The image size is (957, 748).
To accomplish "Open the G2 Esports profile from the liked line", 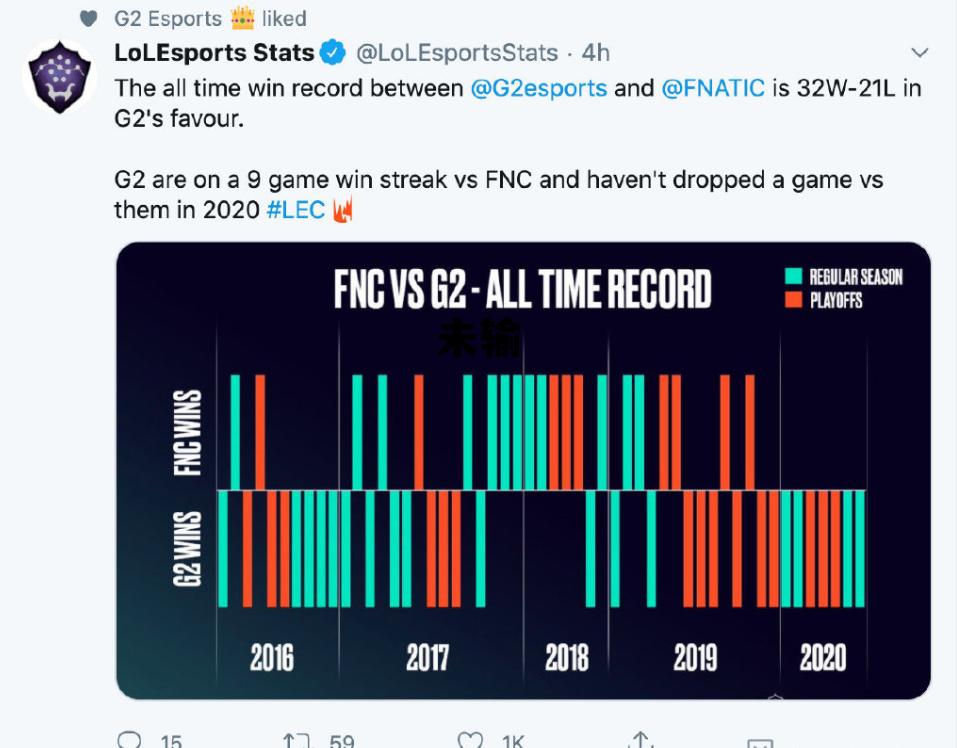I will click(x=168, y=18).
